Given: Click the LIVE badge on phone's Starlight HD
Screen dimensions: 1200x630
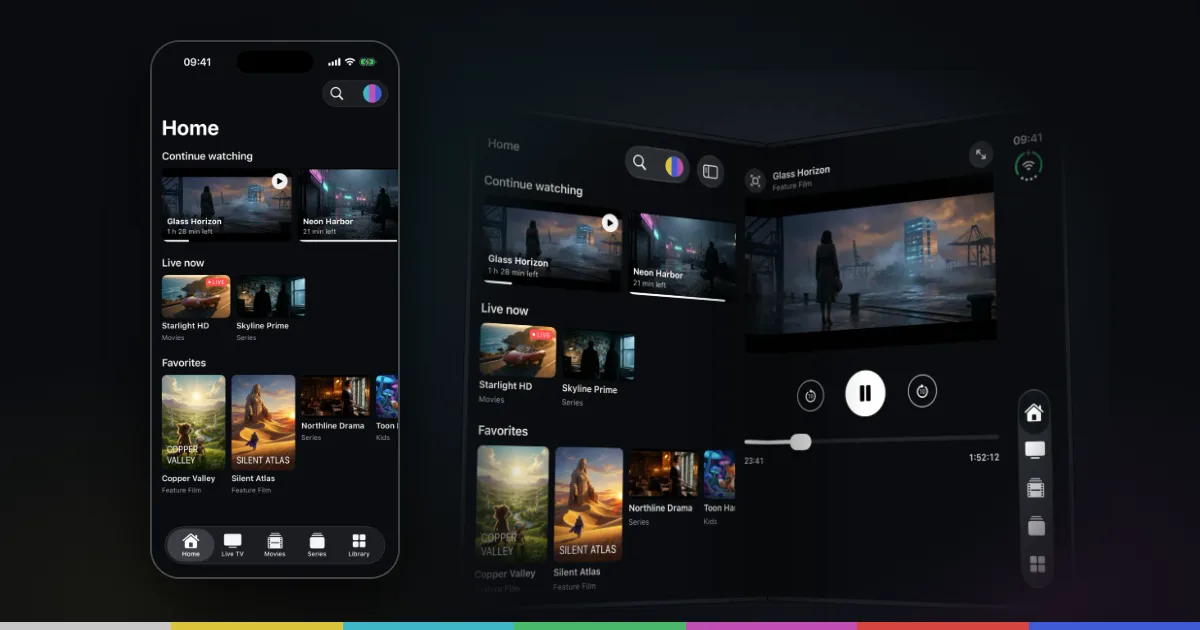Looking at the screenshot, I should (216, 283).
